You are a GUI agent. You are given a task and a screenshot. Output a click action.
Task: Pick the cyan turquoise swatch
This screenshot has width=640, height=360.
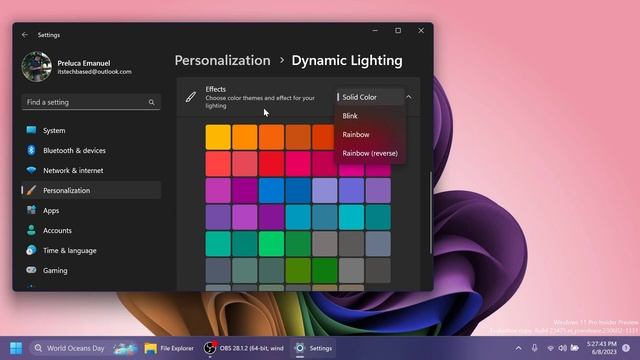tap(351, 217)
